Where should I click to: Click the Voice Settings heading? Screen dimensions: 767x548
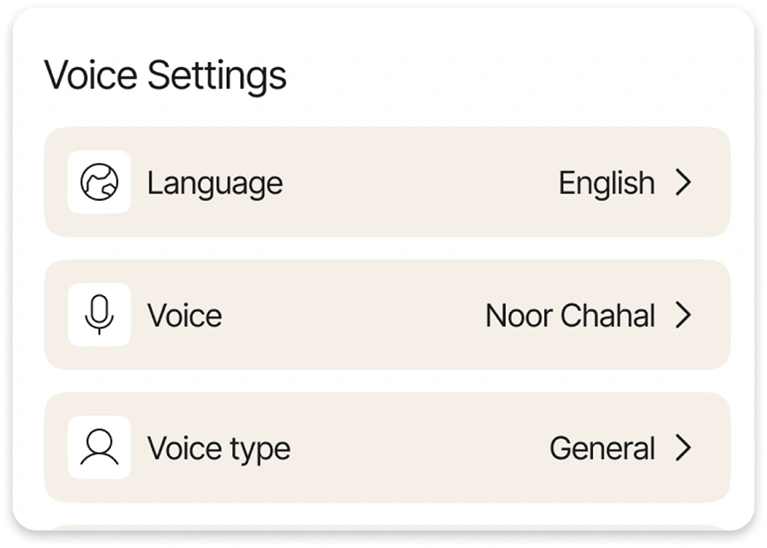pos(165,76)
